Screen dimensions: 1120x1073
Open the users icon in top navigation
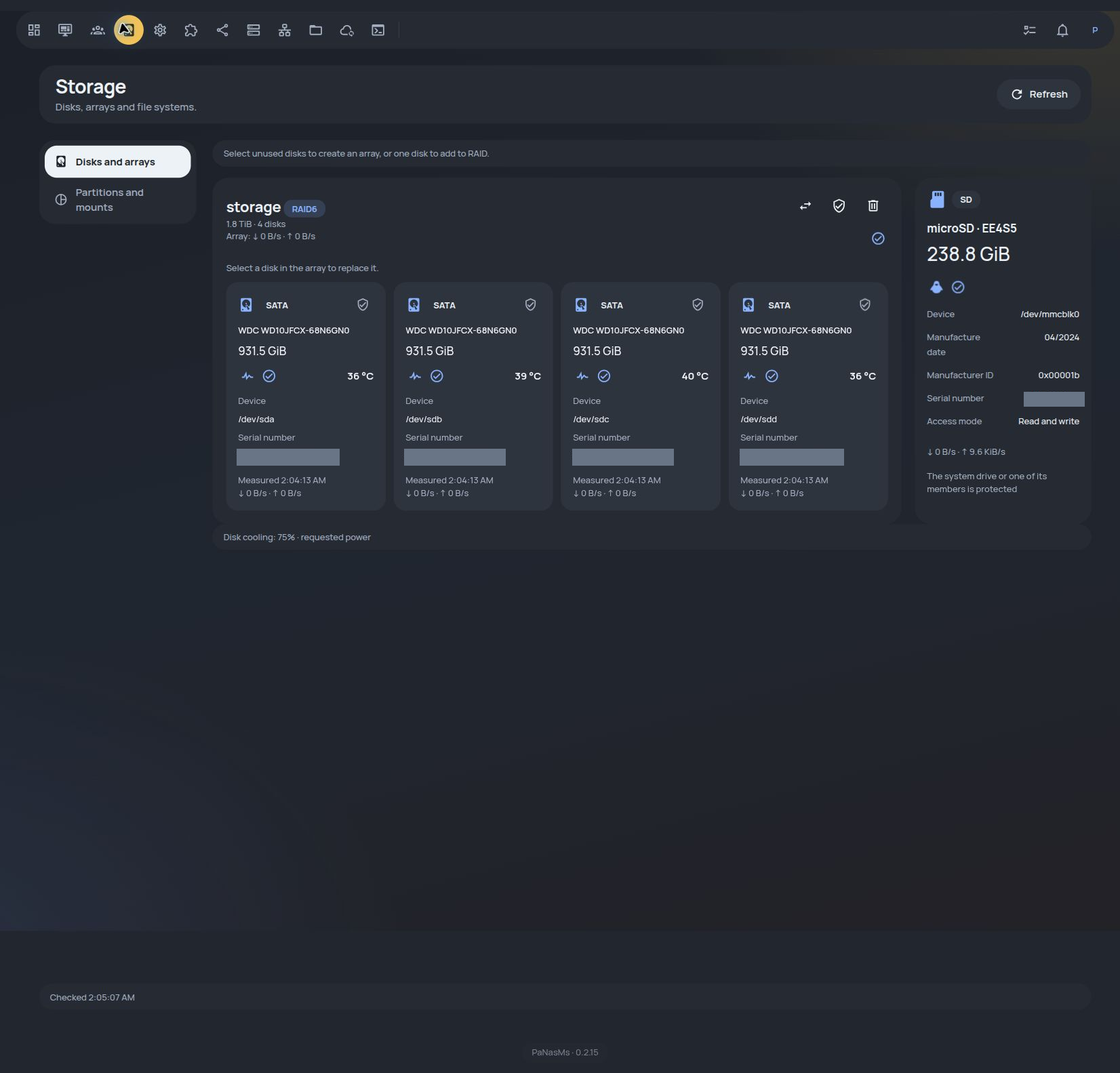tap(98, 30)
